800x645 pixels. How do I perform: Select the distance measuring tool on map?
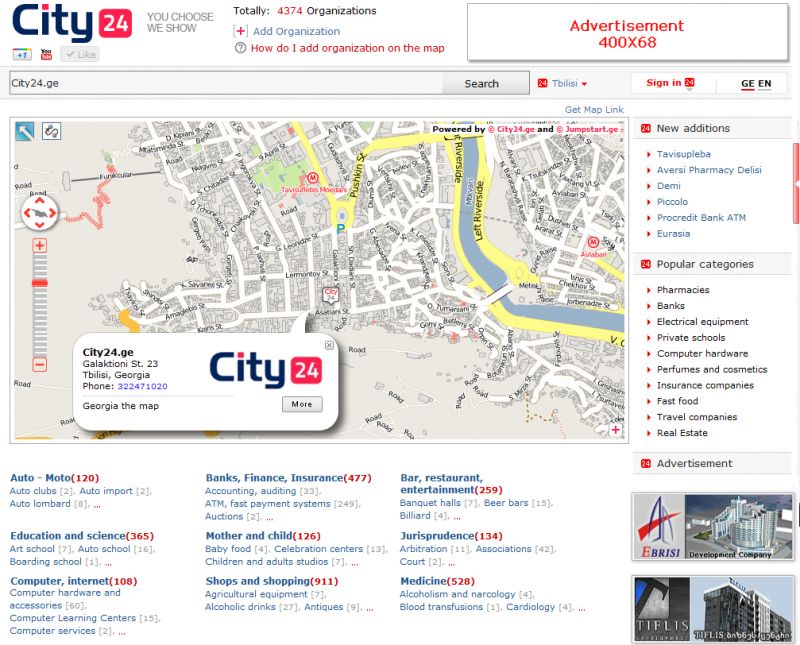(x=51, y=131)
